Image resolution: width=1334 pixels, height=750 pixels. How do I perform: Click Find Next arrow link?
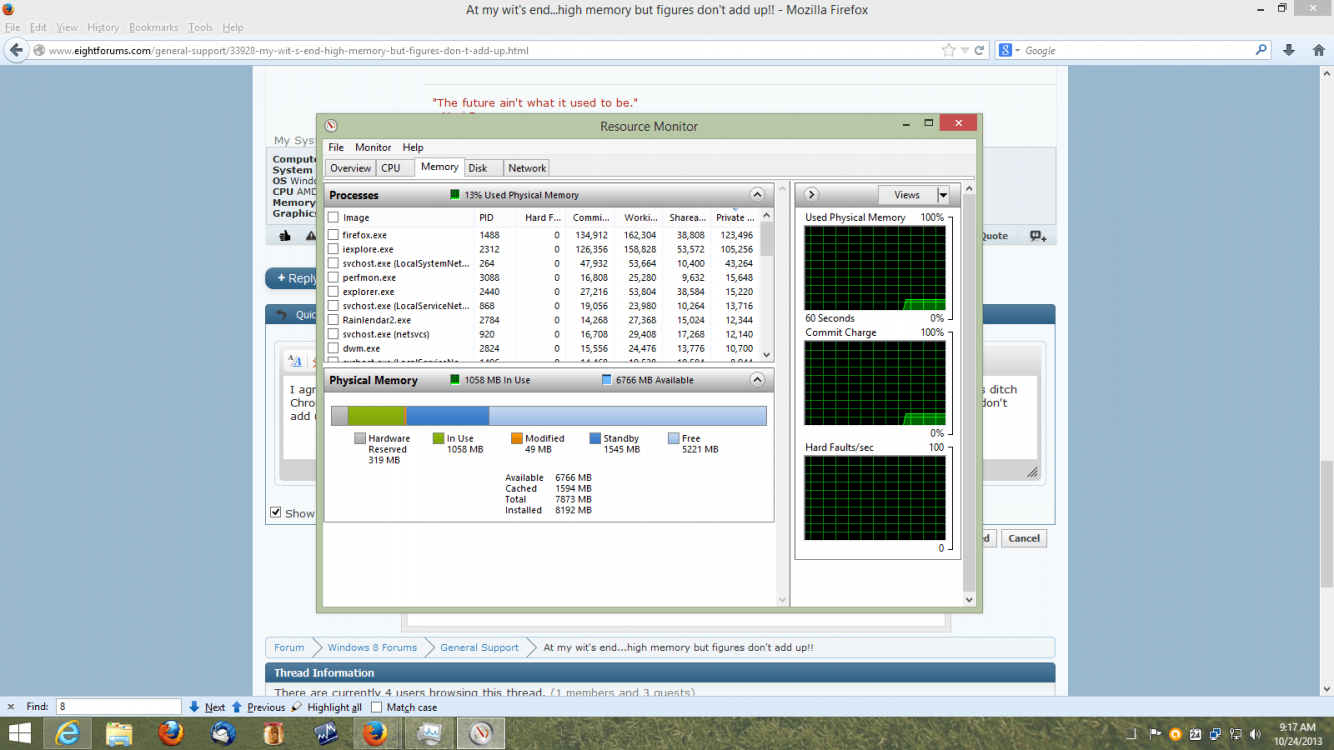point(207,707)
